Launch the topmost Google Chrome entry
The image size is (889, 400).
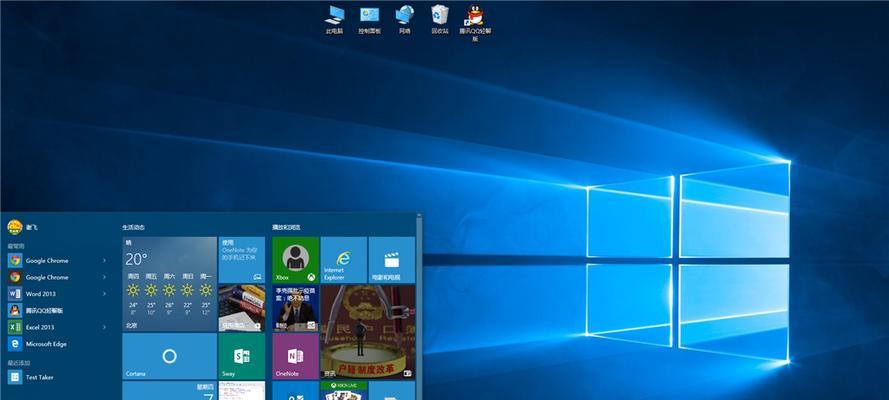pyautogui.click(x=57, y=261)
